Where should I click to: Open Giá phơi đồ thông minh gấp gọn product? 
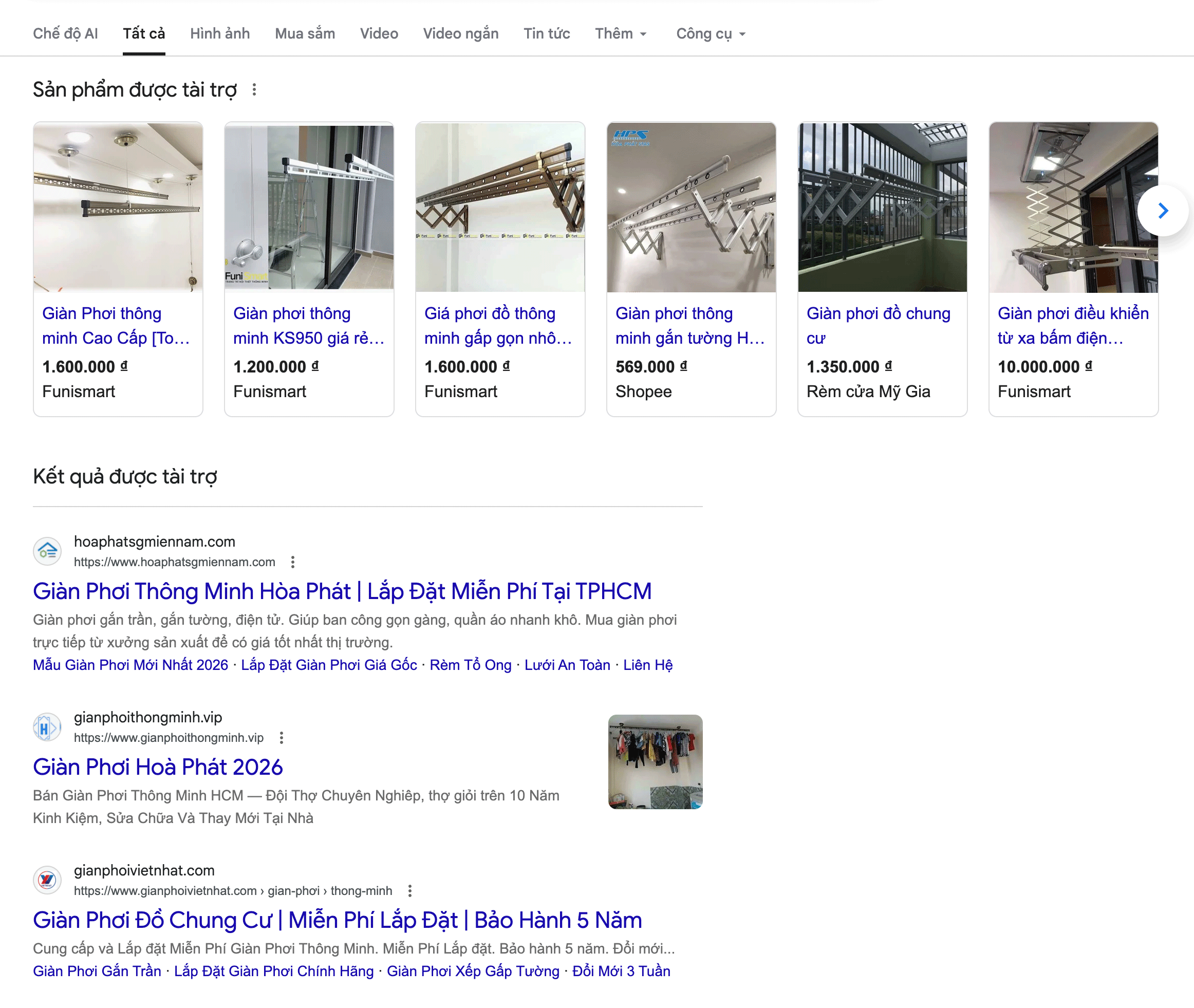(x=498, y=326)
